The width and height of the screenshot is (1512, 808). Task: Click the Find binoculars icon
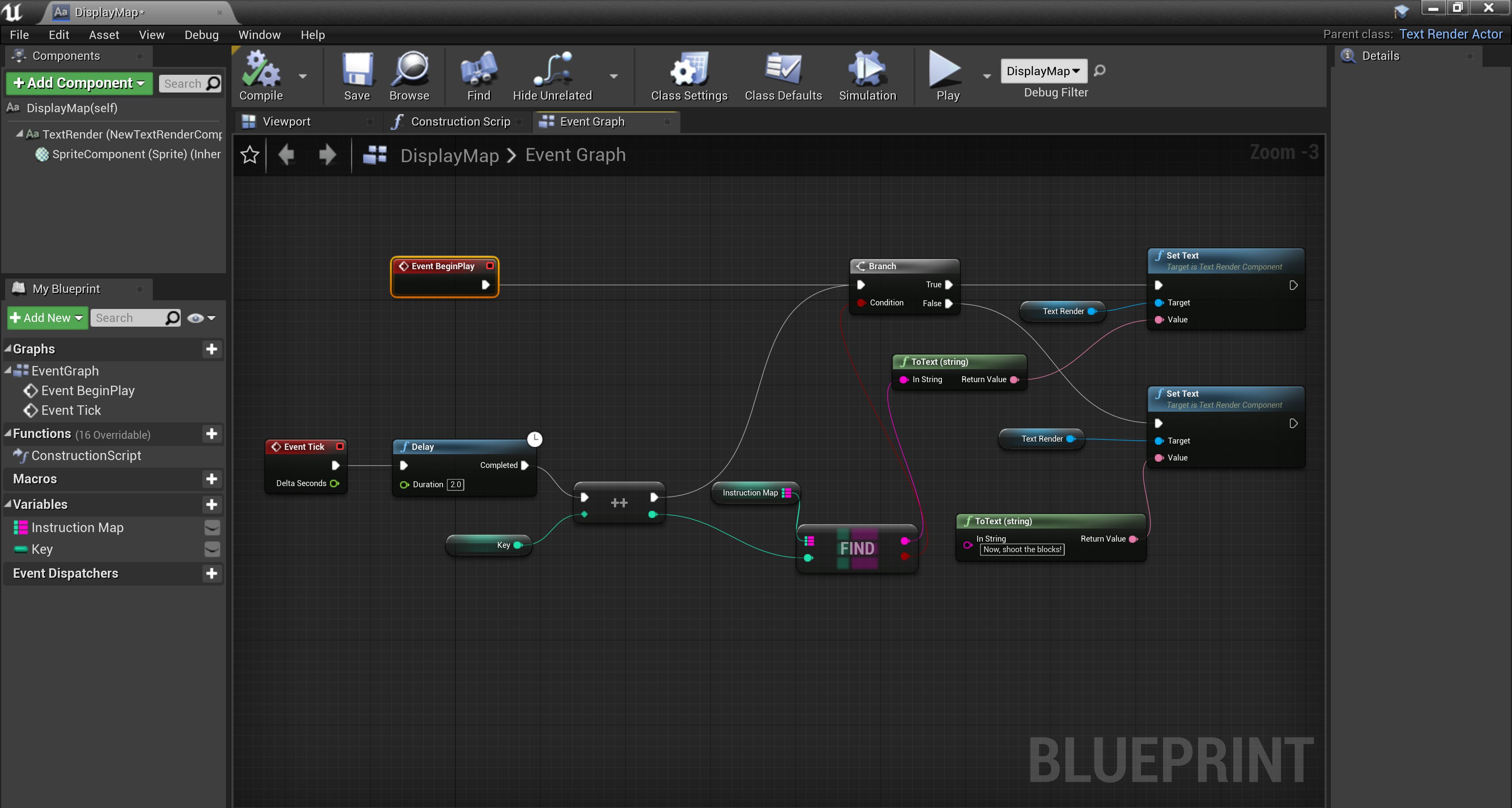[478, 69]
